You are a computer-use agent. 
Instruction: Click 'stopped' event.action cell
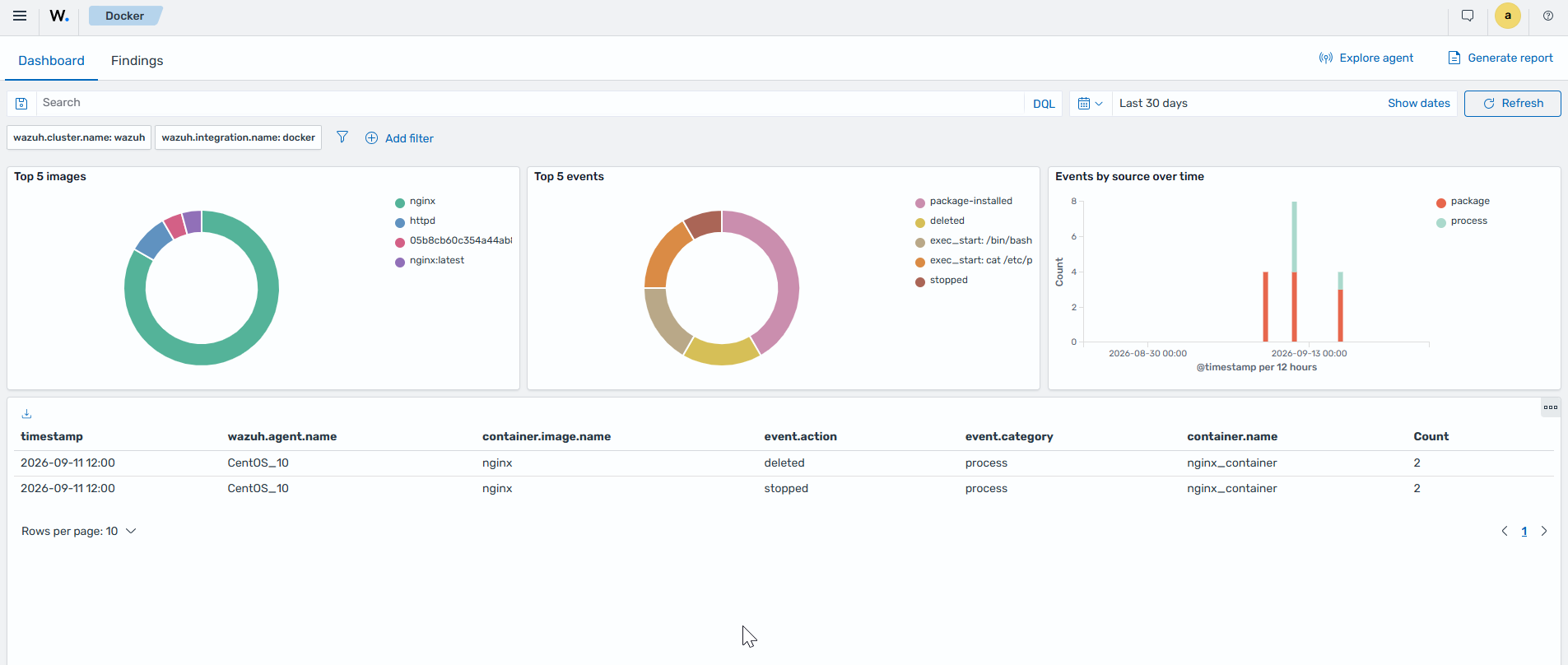[x=786, y=488]
